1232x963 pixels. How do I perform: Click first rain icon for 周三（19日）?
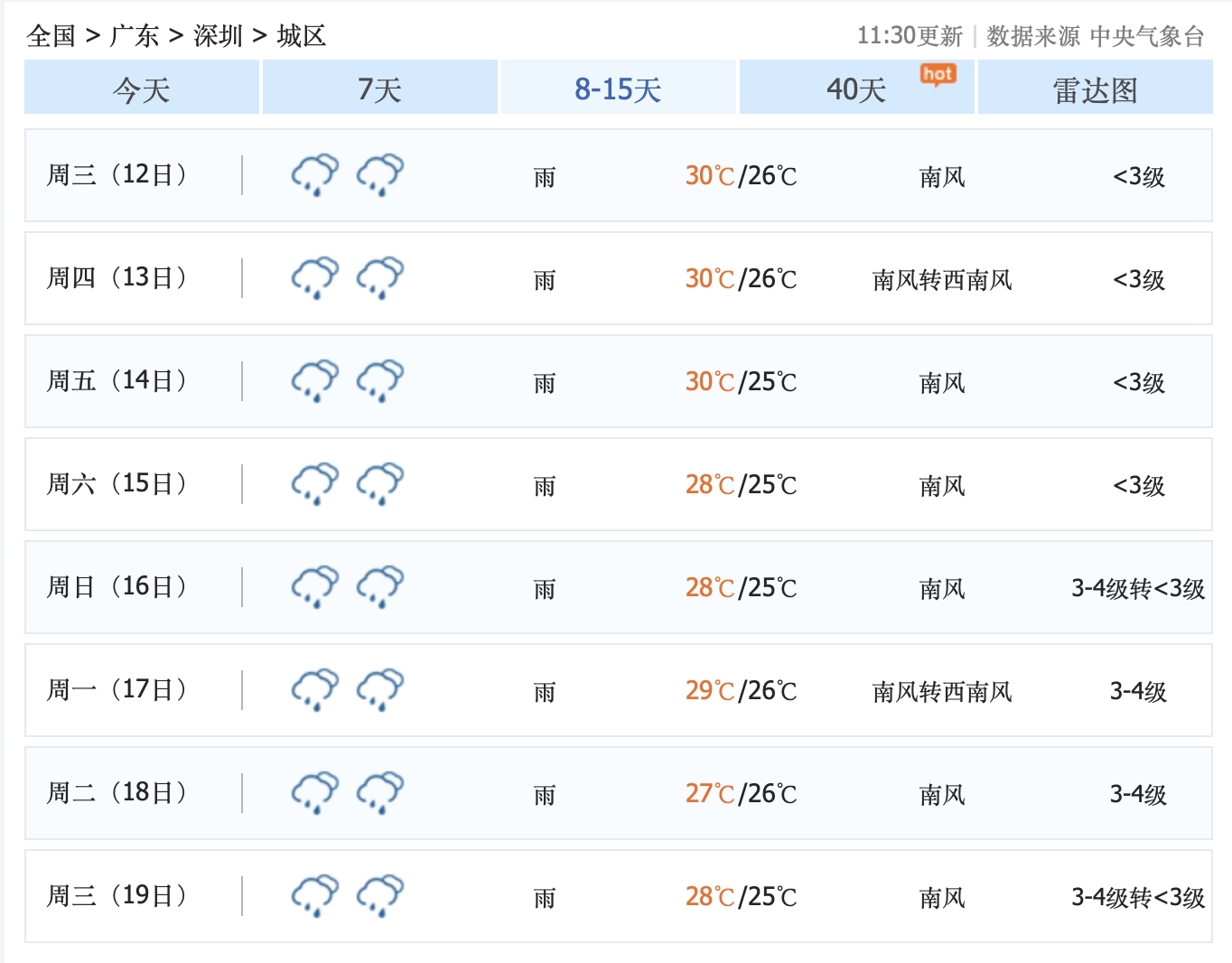click(x=315, y=896)
